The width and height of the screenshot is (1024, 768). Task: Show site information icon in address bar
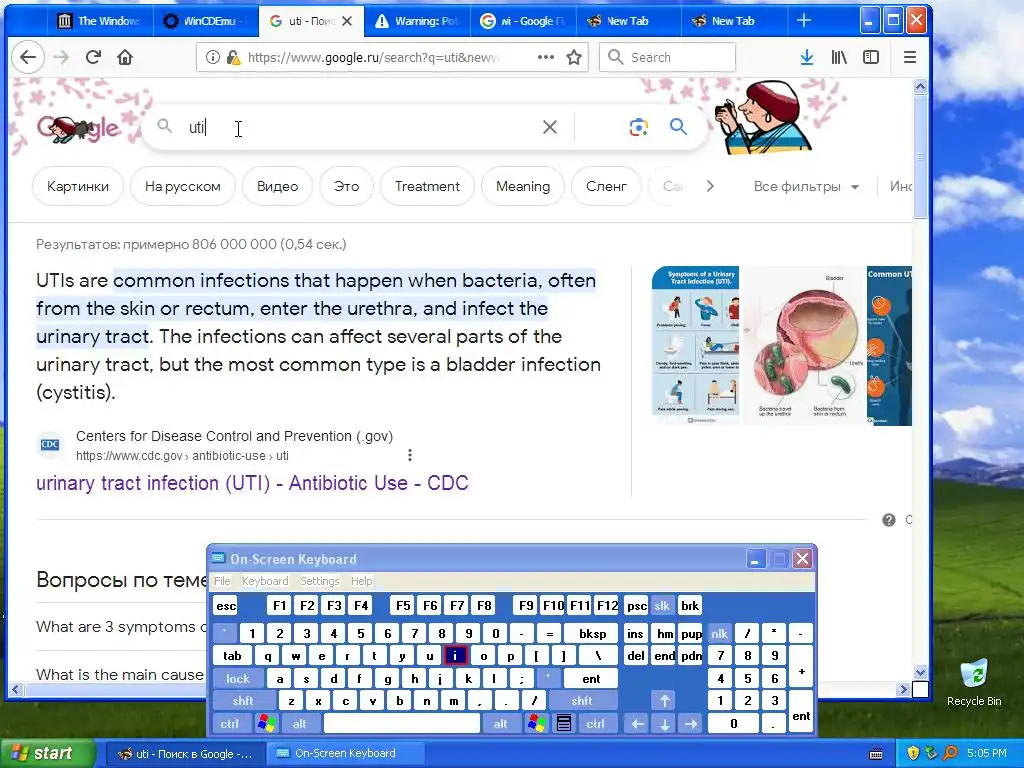212,57
